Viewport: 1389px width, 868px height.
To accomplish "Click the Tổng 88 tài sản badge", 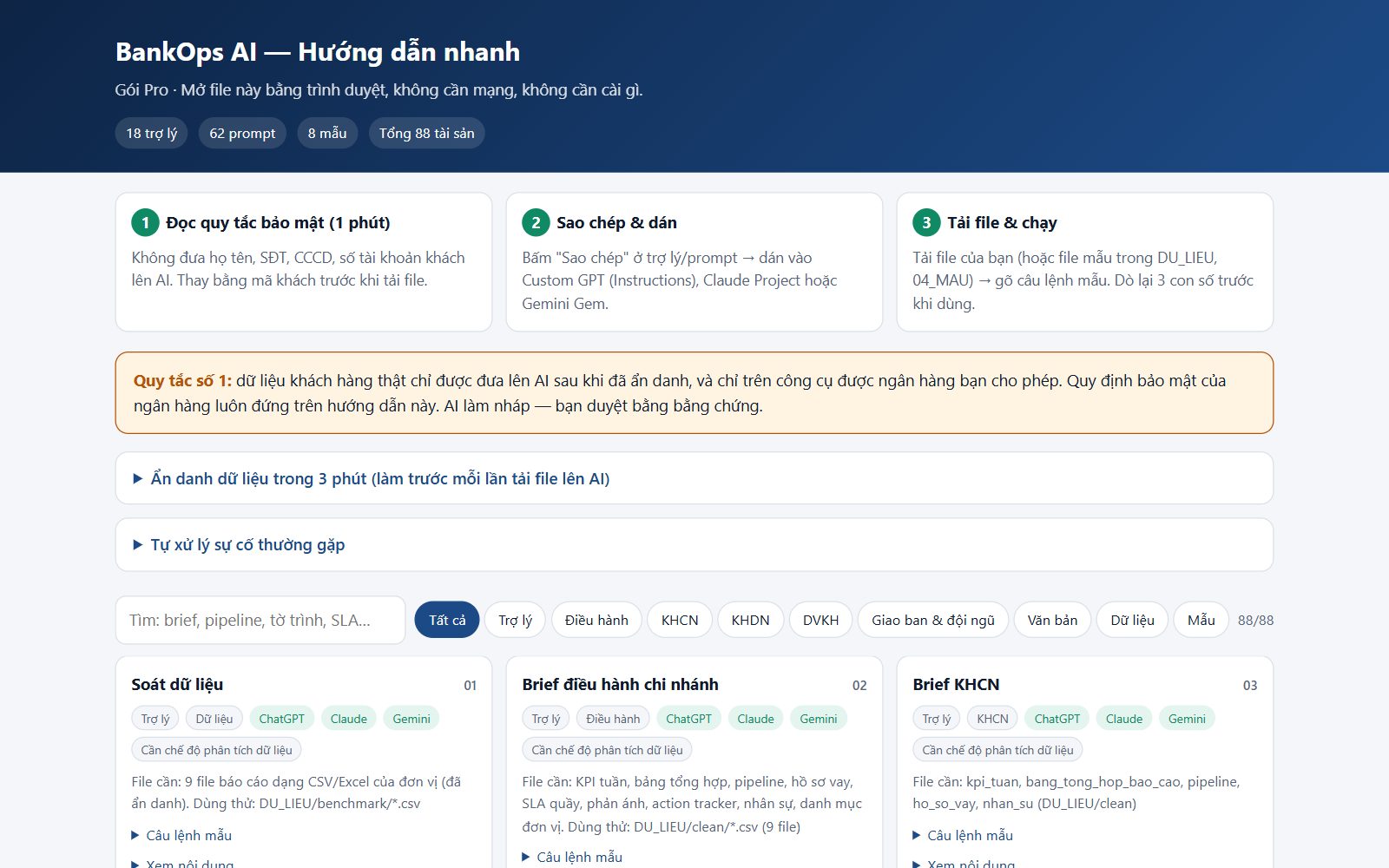I will click(x=426, y=133).
